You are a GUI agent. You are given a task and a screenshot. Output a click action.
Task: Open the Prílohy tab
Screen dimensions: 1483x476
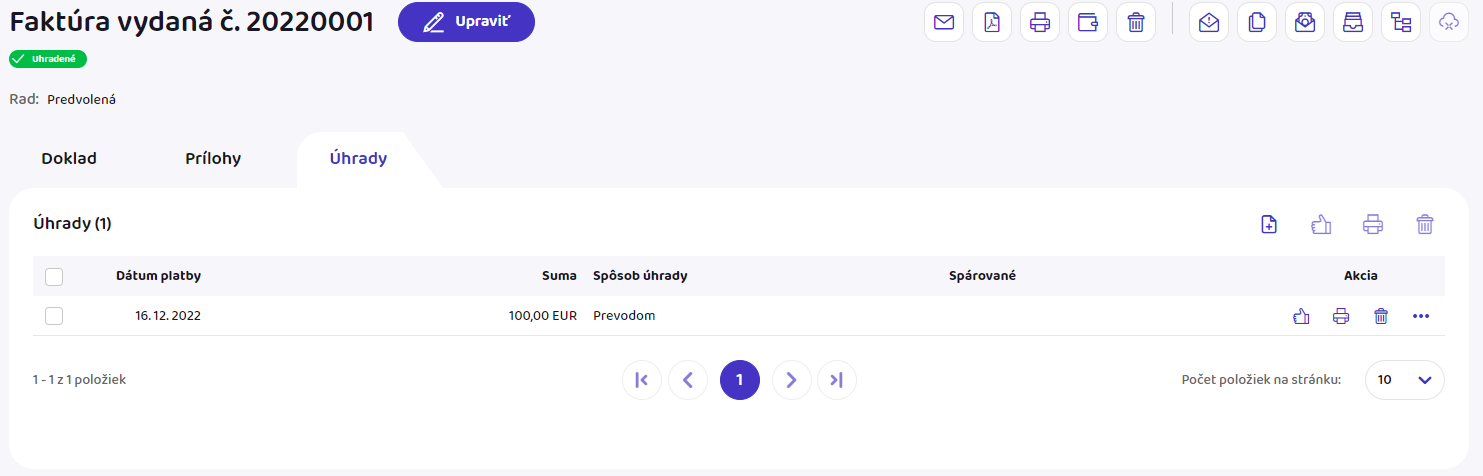coord(213,158)
